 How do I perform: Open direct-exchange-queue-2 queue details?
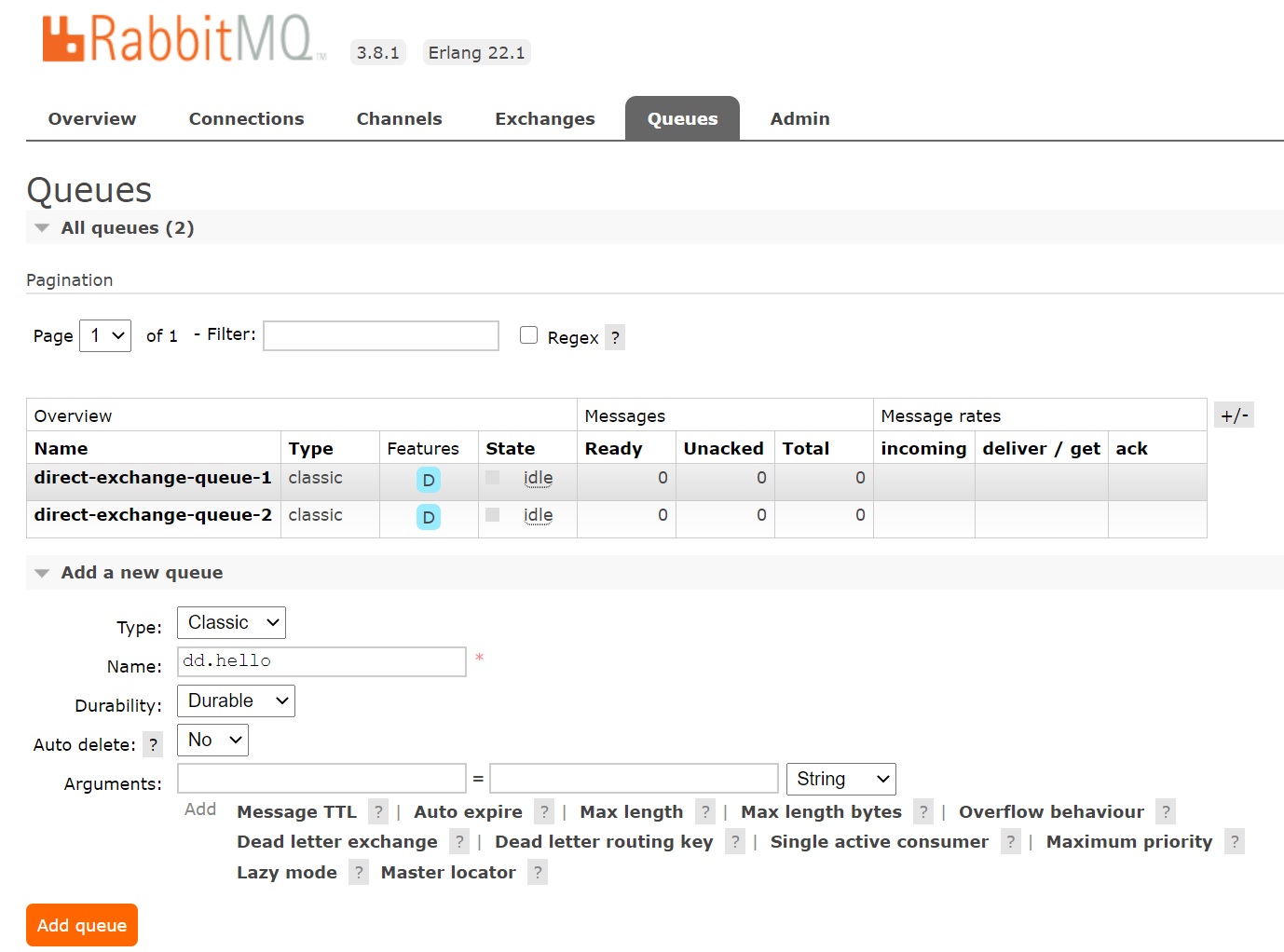[153, 515]
